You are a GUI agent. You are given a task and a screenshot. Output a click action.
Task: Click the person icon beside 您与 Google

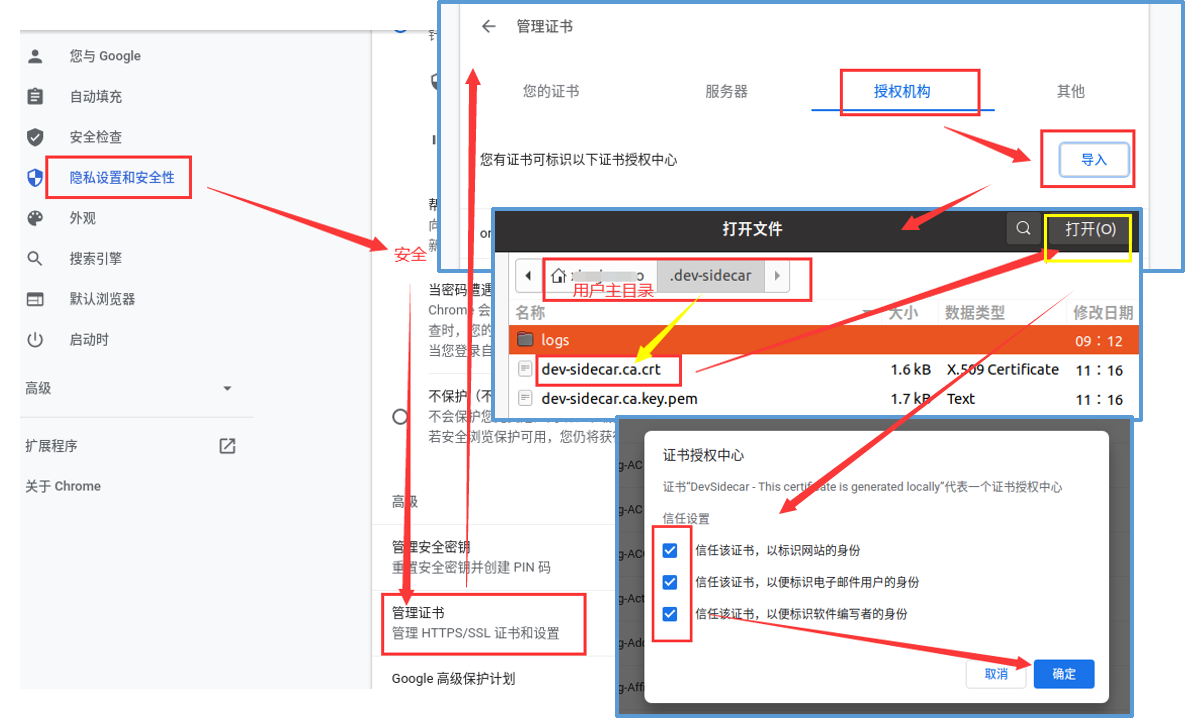point(35,56)
